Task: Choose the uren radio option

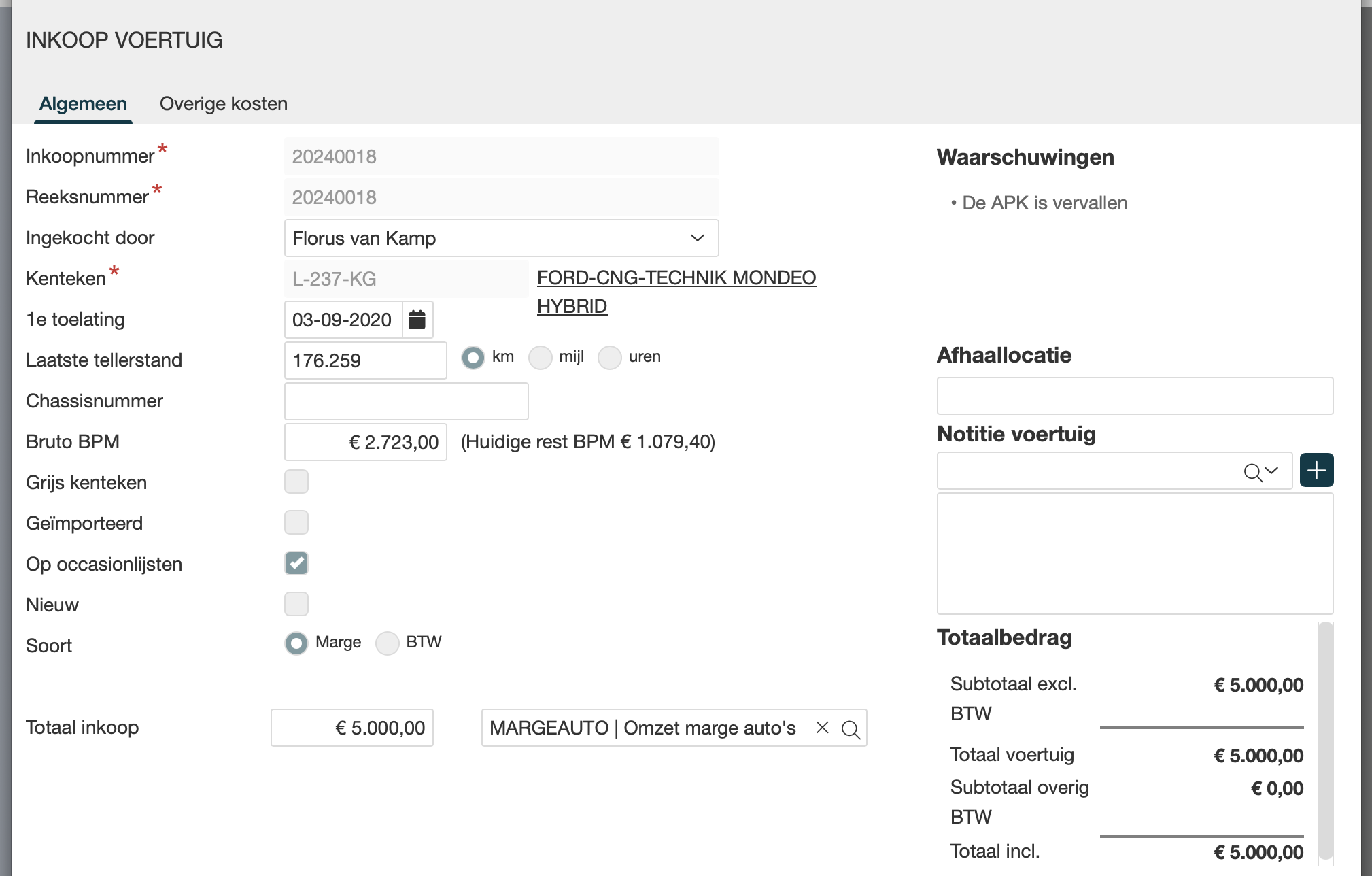Action: [x=610, y=357]
